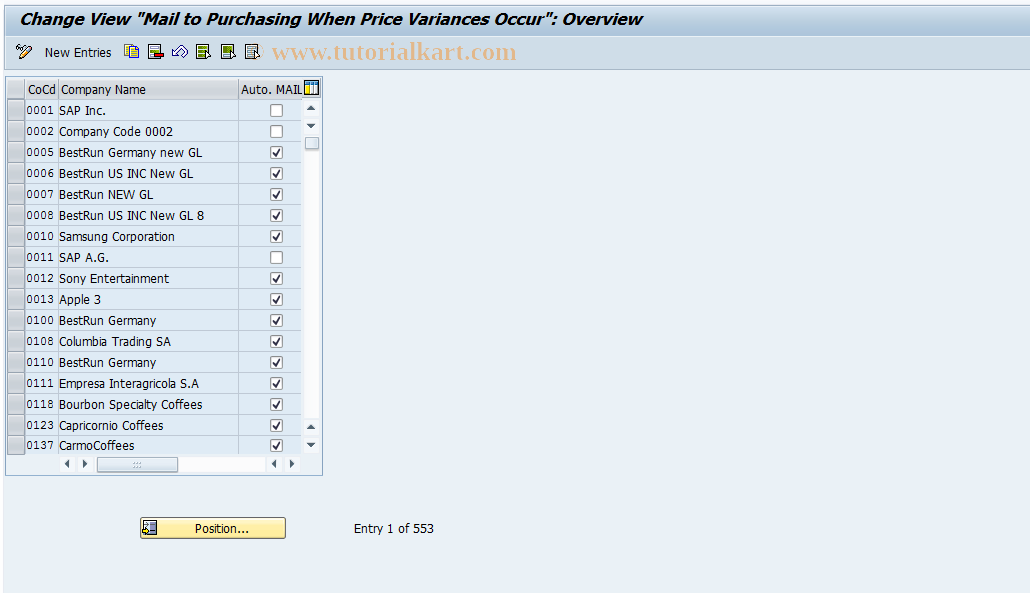1030x593 pixels.
Task: Click the Select Block icon
Action: click(228, 52)
